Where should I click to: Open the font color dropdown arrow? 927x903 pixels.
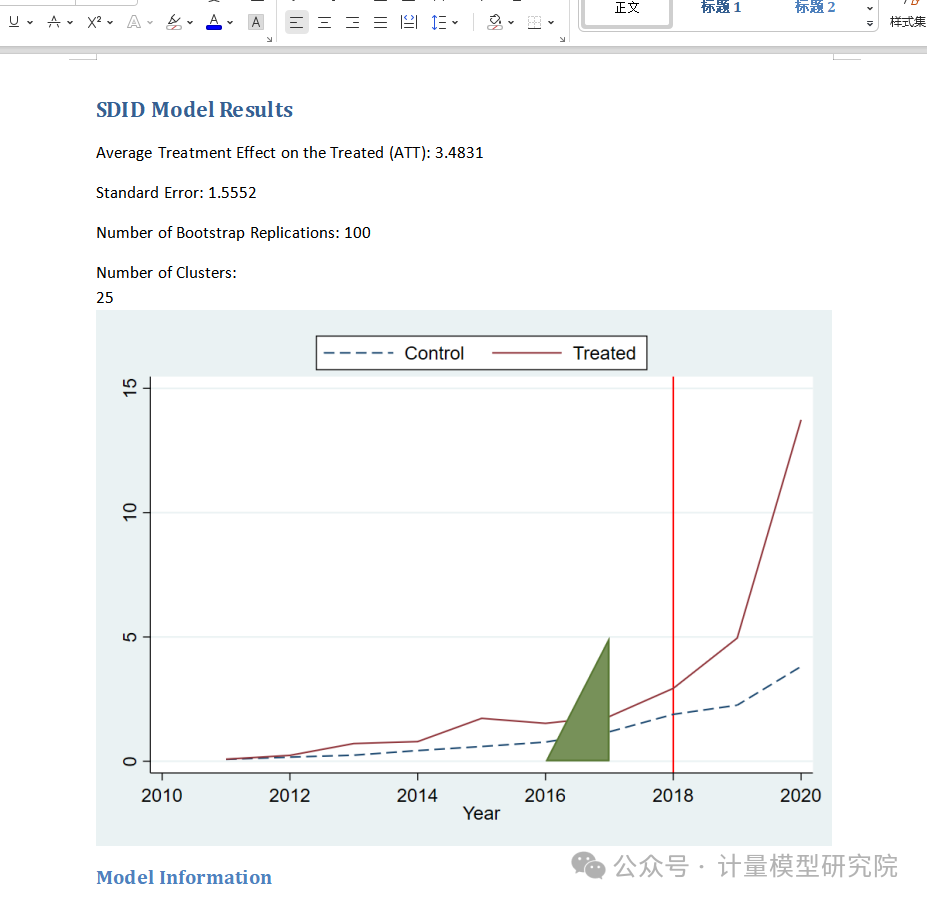[x=230, y=23]
